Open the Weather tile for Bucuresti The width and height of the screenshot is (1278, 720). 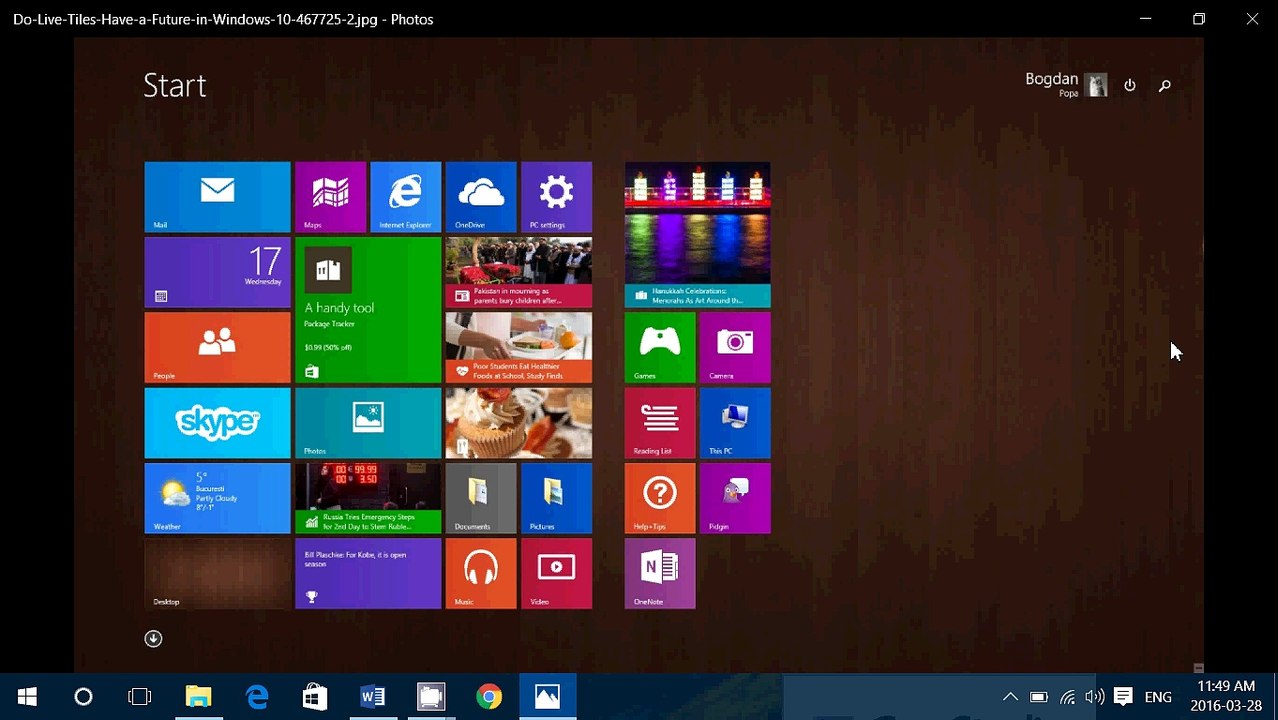pyautogui.click(x=217, y=498)
